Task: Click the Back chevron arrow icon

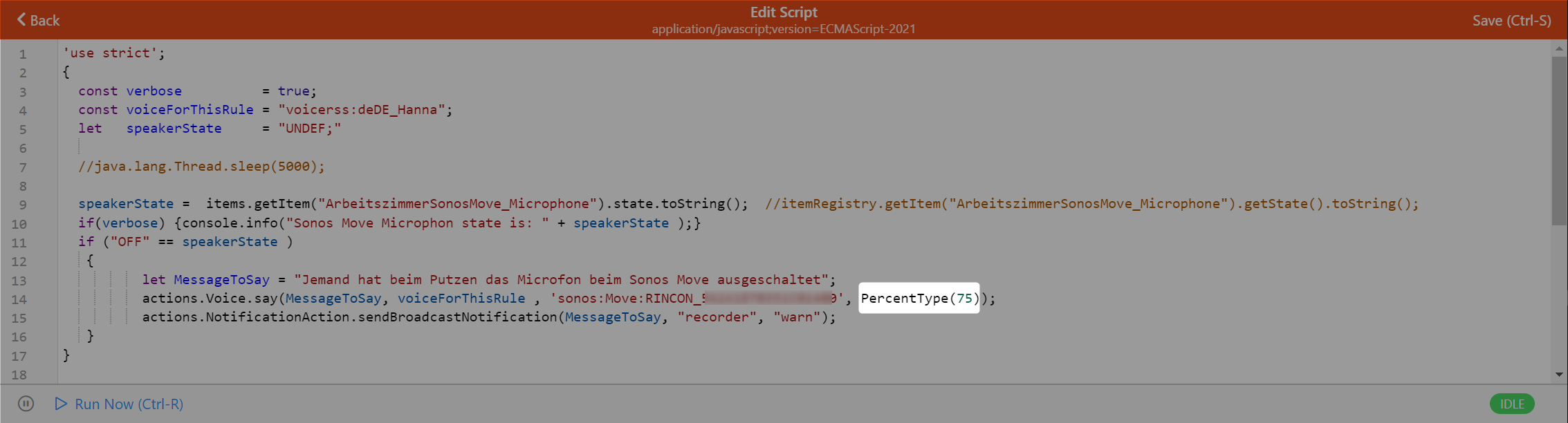Action: [21, 19]
